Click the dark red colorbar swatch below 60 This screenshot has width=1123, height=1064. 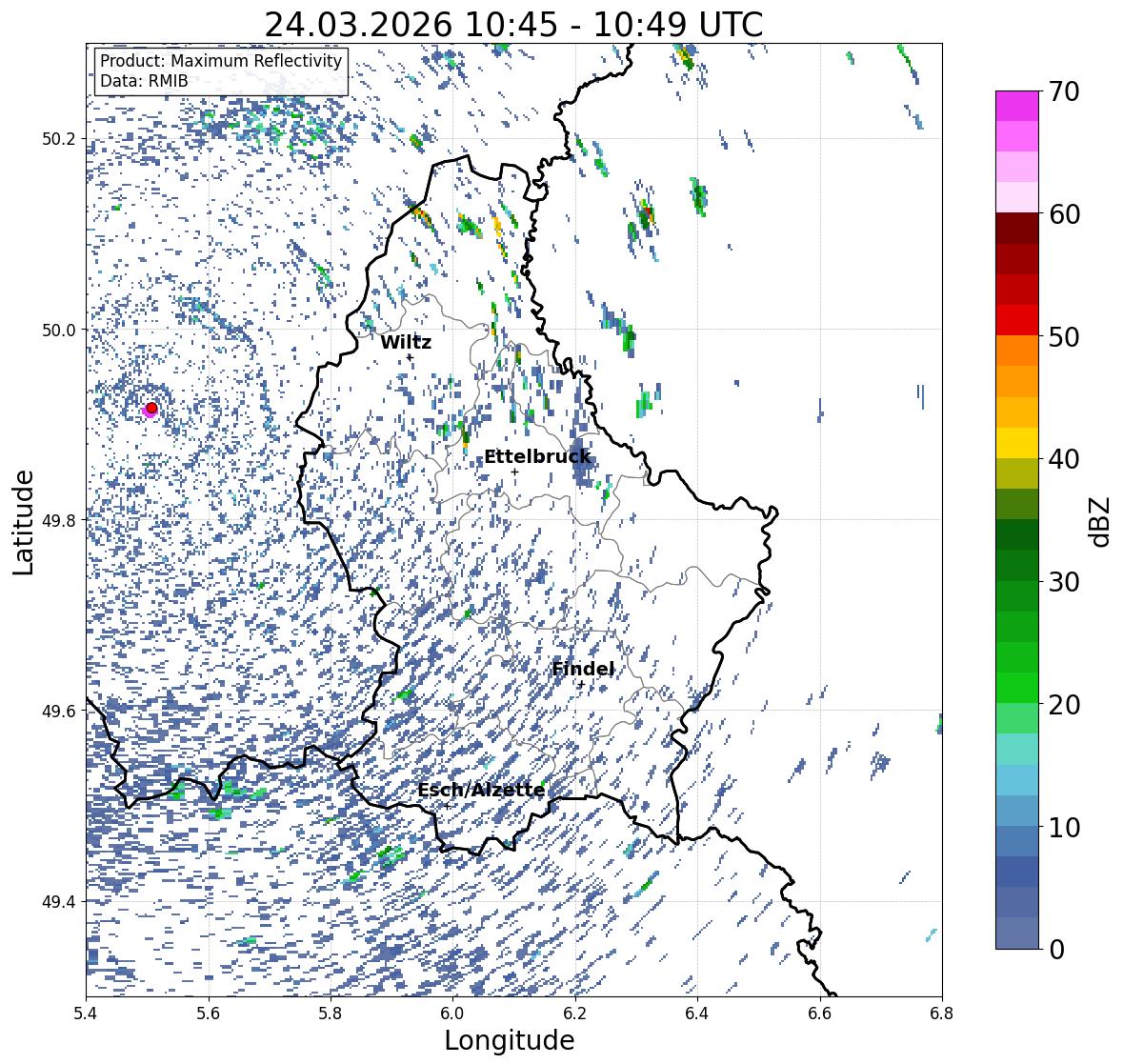click(1017, 229)
